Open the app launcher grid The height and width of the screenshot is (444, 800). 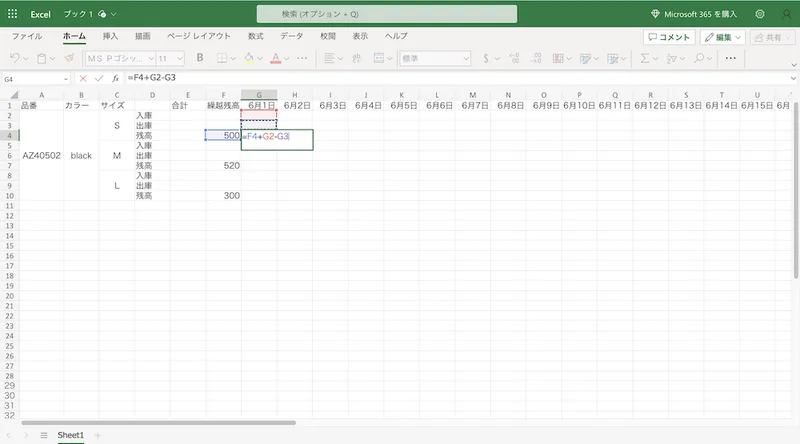[x=12, y=14]
